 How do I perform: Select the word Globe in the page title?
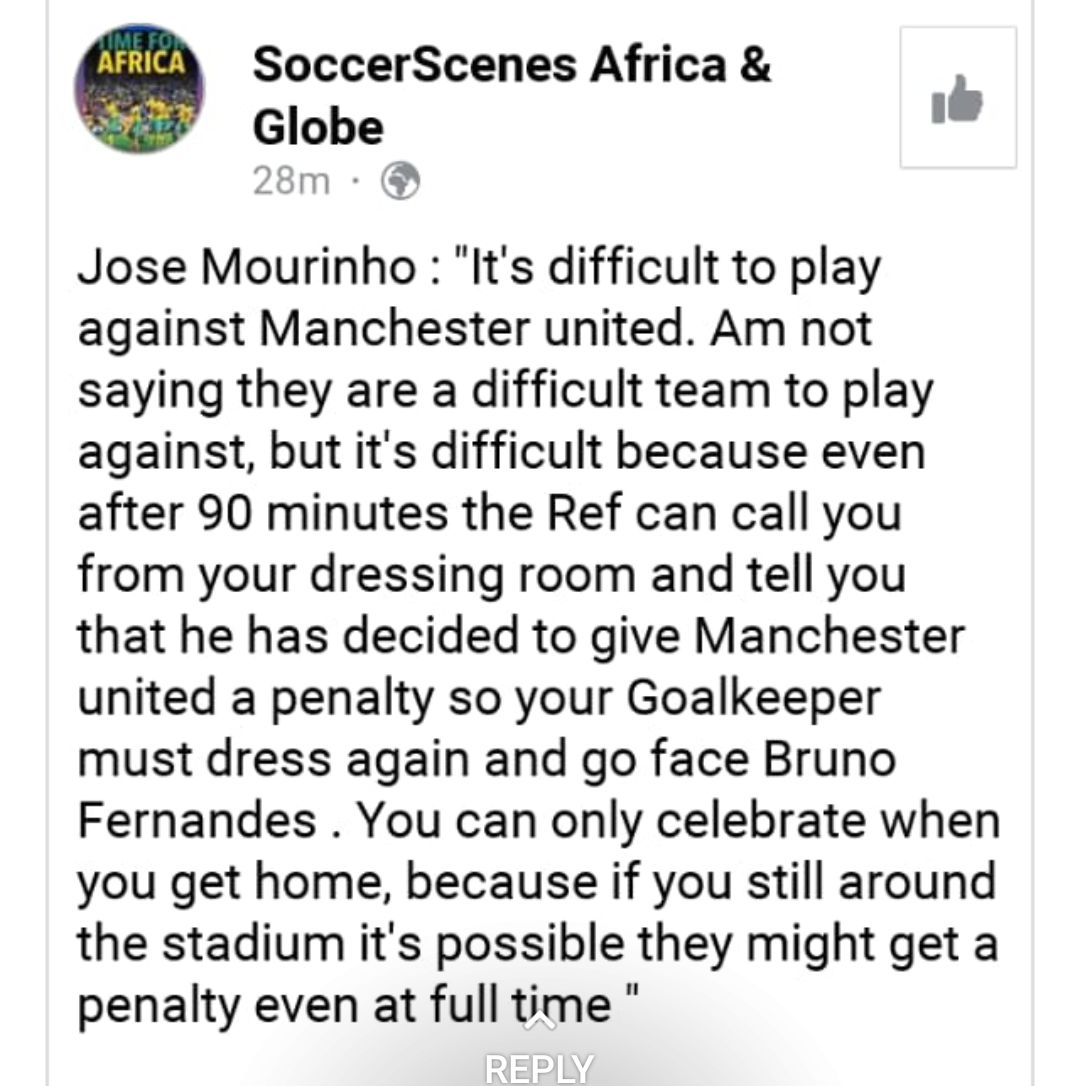tap(318, 127)
